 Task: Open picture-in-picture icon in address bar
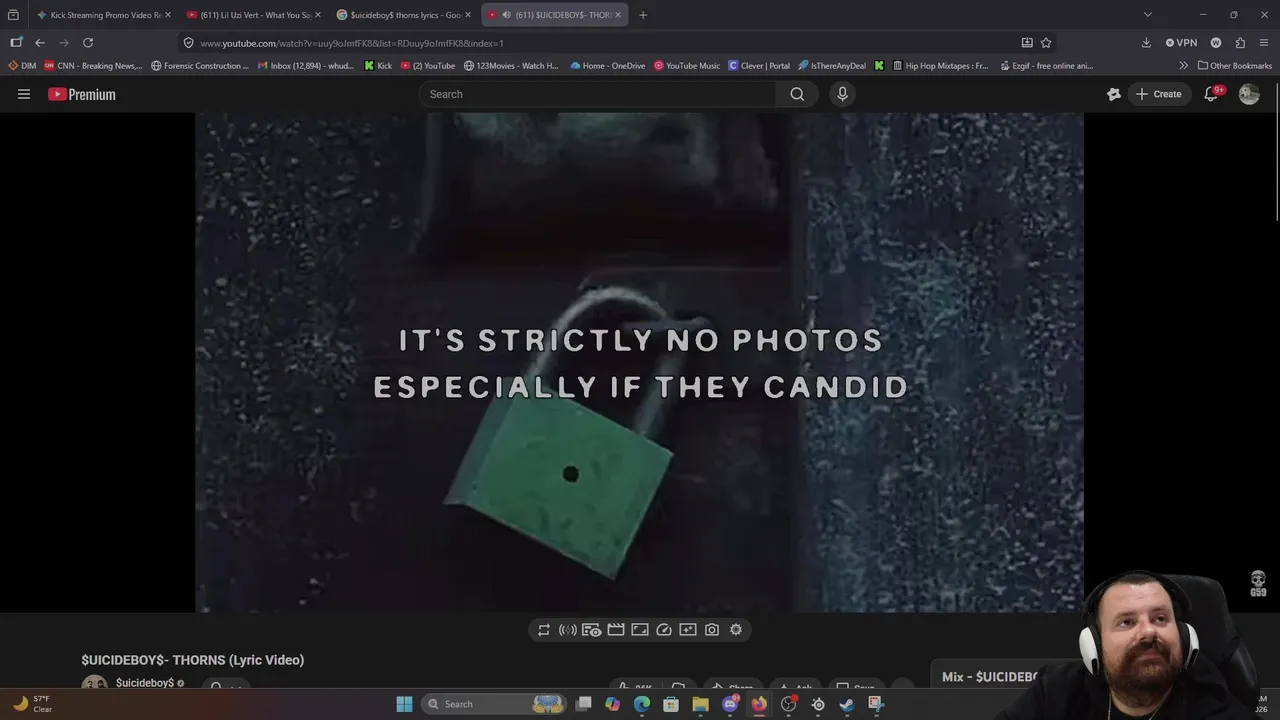(x=1027, y=43)
